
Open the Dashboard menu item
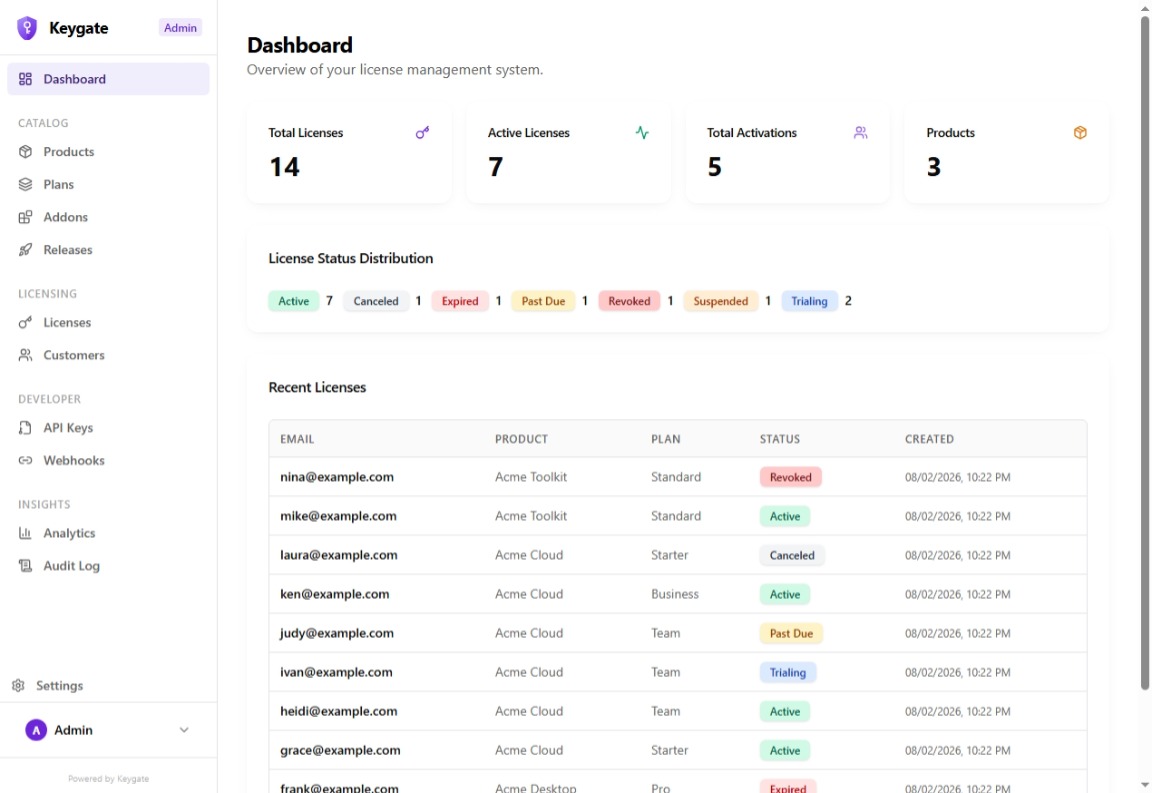pyautogui.click(x=108, y=79)
